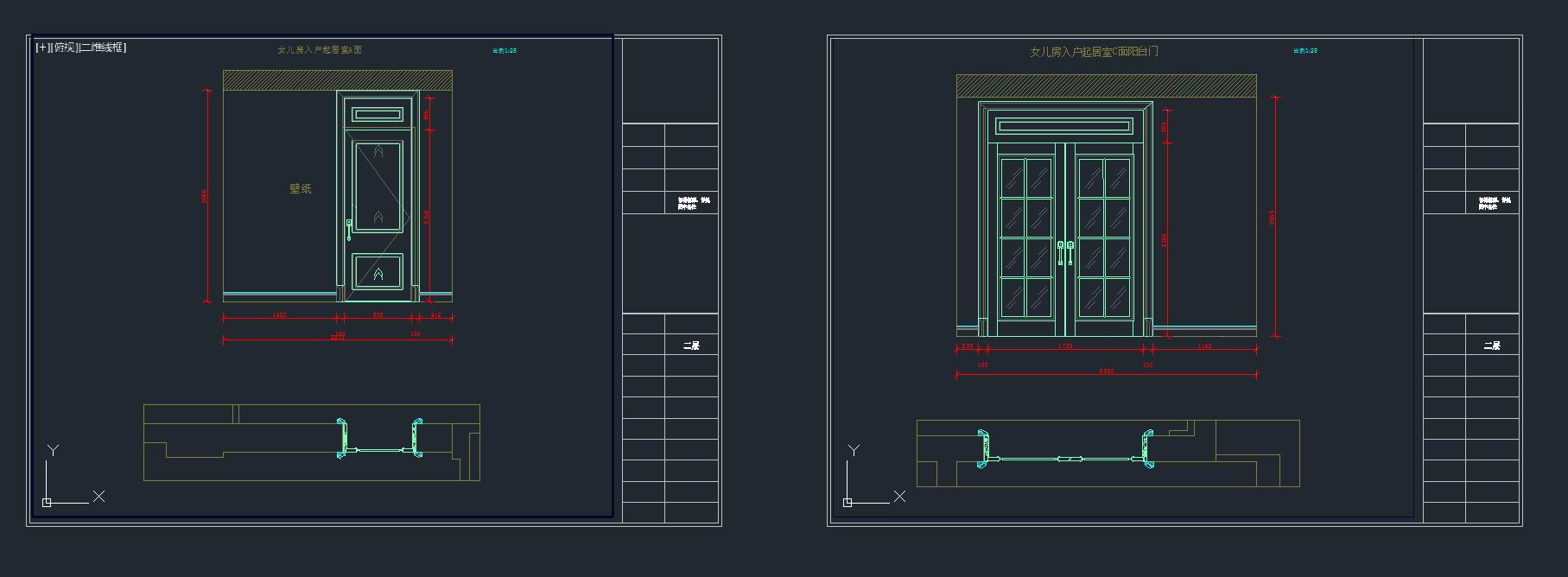Screen dimensions: 1568x577
Task: Select title text 女儿房入户起居室A面
Action: click(320, 50)
